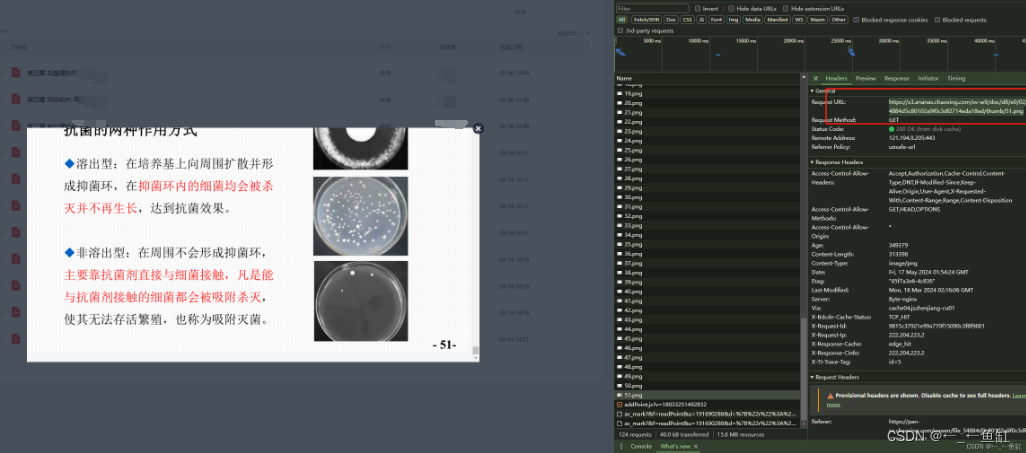Check Blocked response cookies
The width and height of the screenshot is (1026, 453).
pos(856,20)
